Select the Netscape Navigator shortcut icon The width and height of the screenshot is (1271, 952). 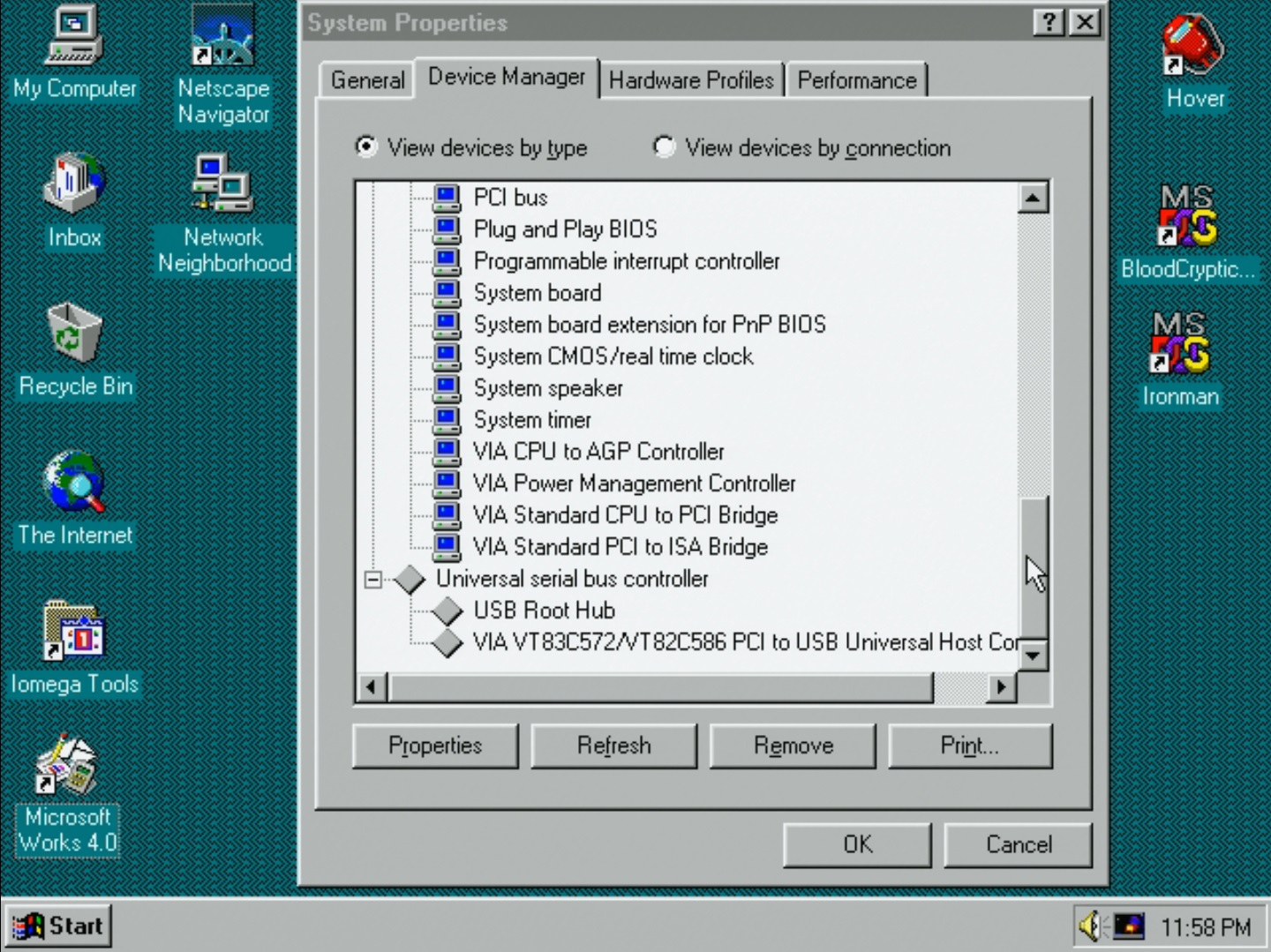223,37
